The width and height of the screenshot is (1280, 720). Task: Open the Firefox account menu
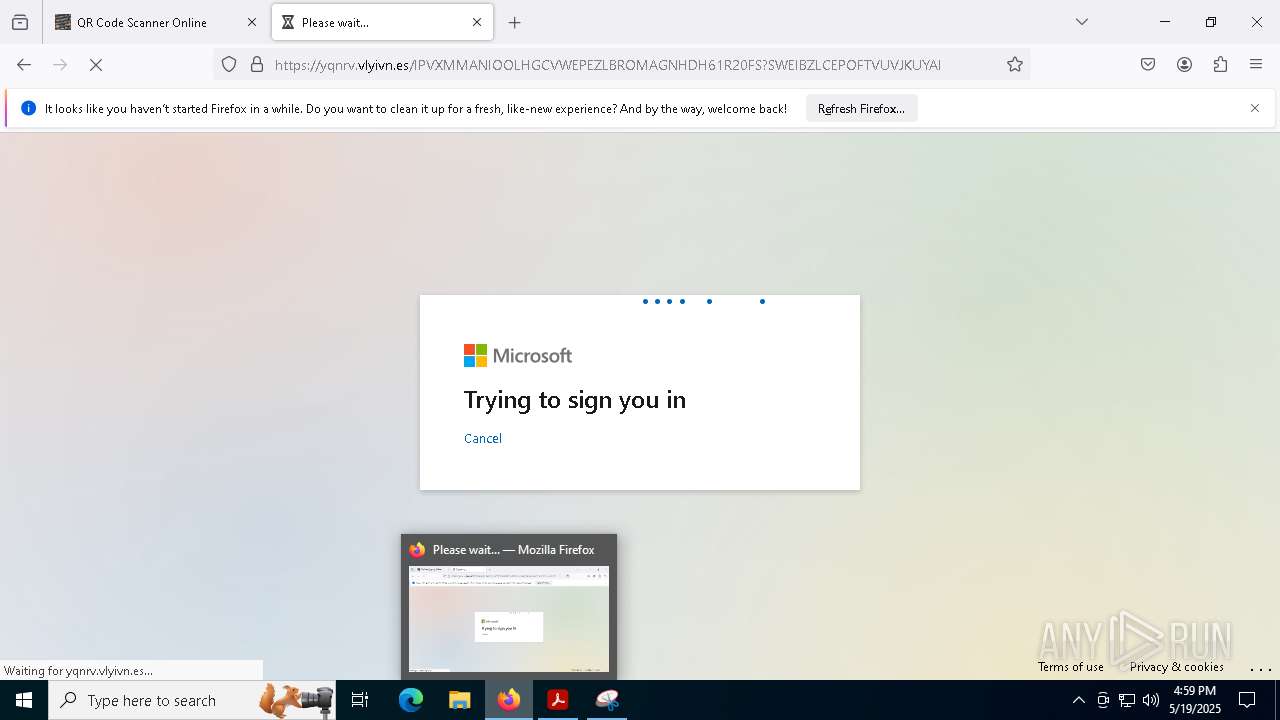point(1184,64)
